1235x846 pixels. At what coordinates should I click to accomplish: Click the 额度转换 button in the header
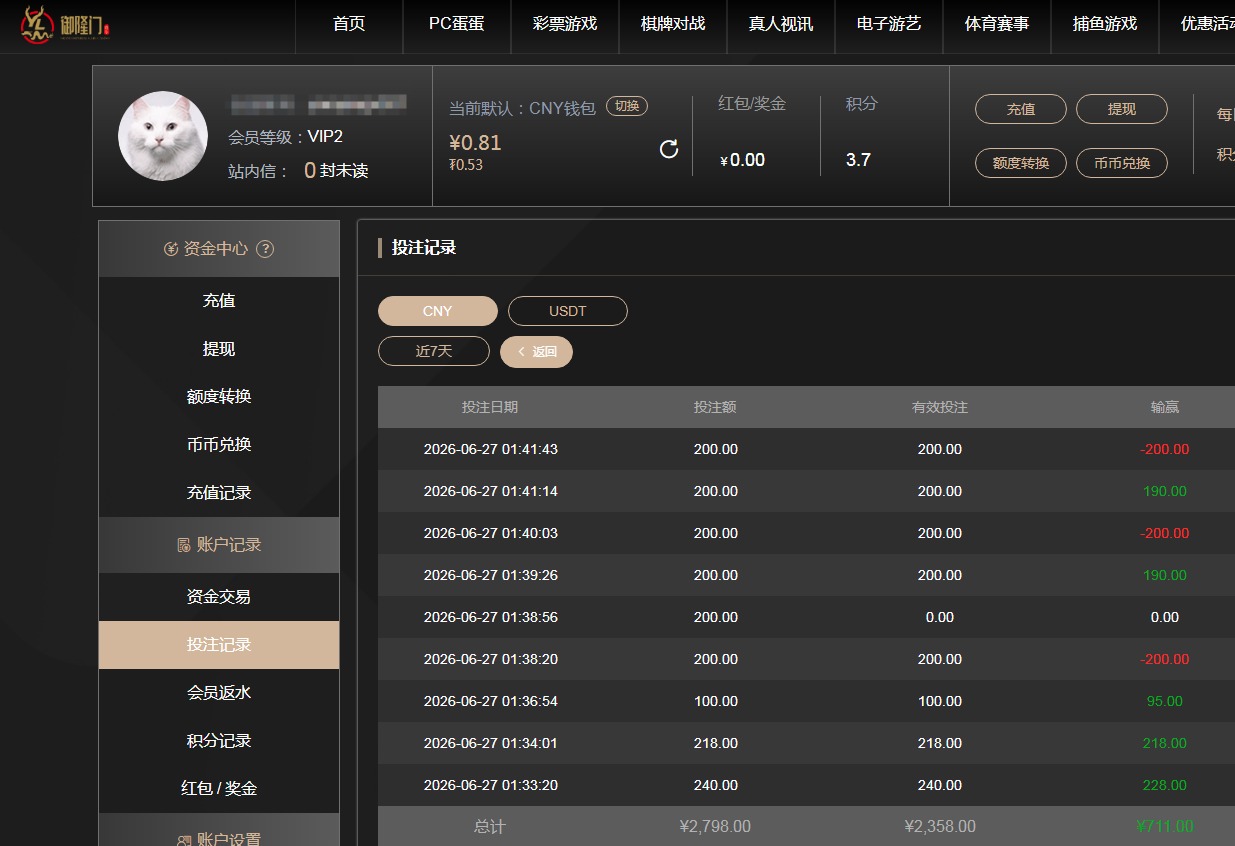[1021, 163]
